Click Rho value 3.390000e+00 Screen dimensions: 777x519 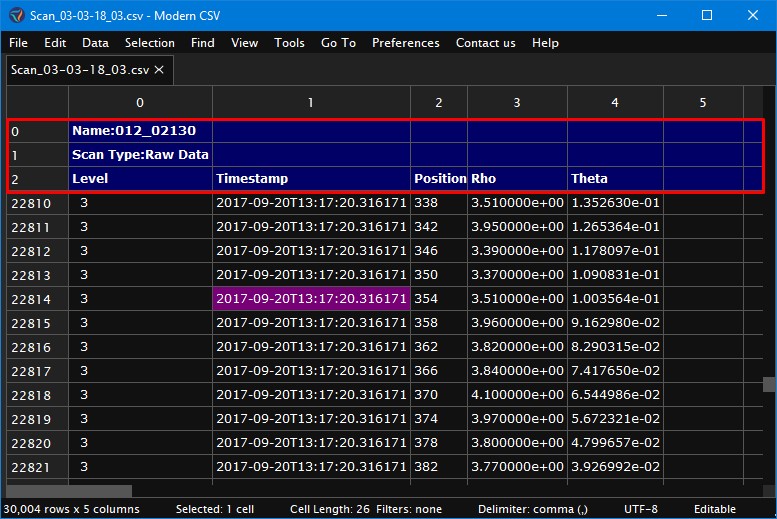tap(517, 251)
